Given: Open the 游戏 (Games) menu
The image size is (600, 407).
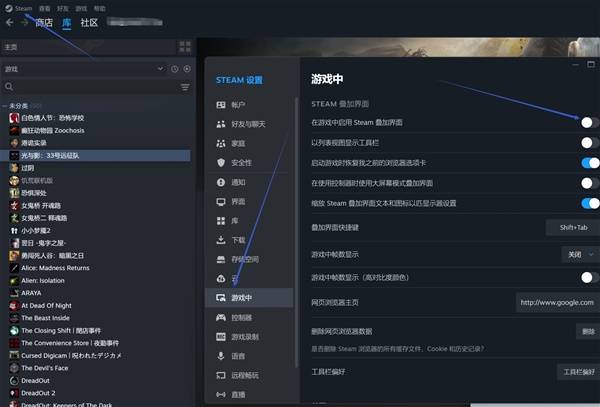Looking at the screenshot, I should pos(81,8).
